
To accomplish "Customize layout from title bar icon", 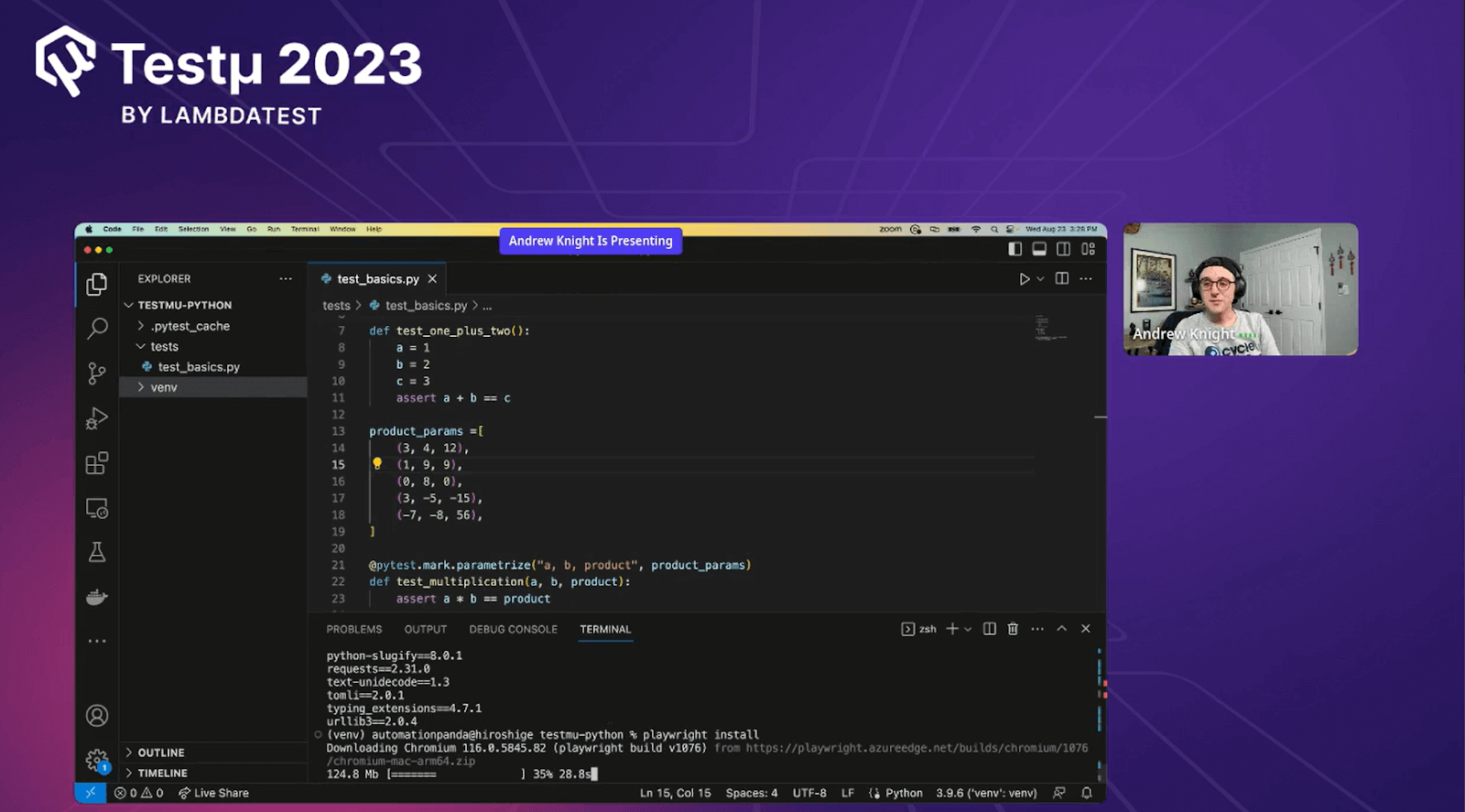I will [x=1089, y=249].
